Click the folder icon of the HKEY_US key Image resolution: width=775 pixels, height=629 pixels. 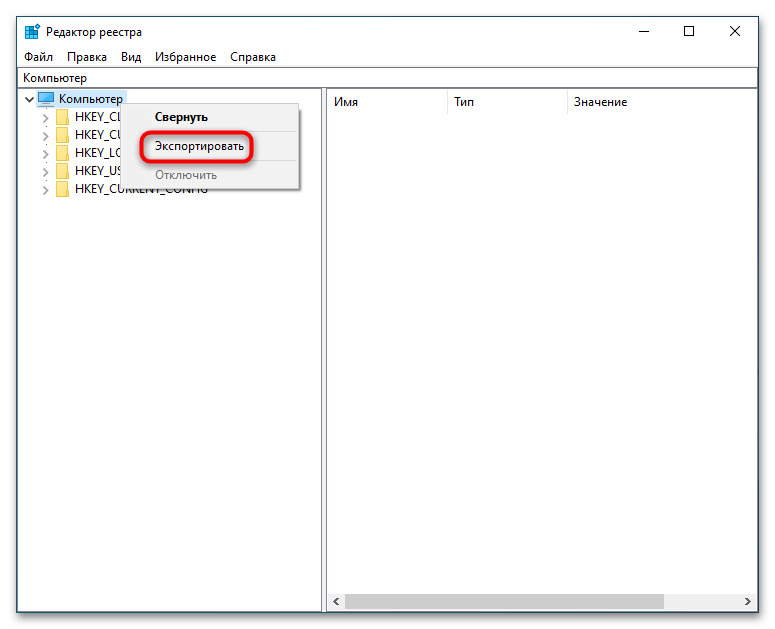62,171
